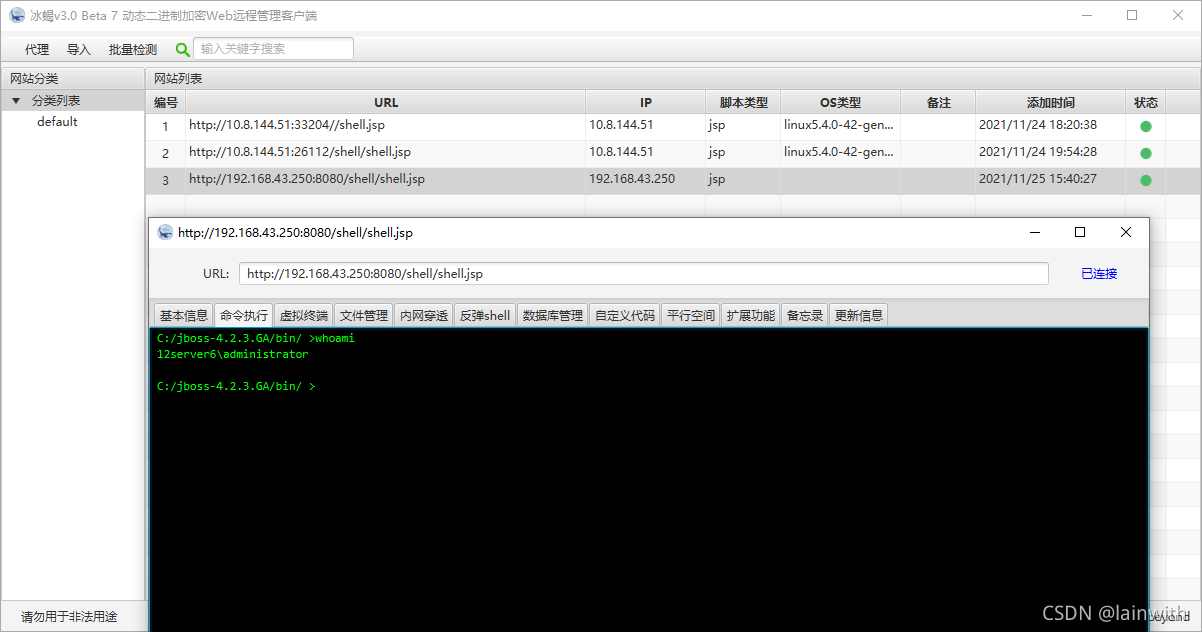Click the 12server6\administrator output line
Screen dimensions: 1202x632
pos(233,354)
